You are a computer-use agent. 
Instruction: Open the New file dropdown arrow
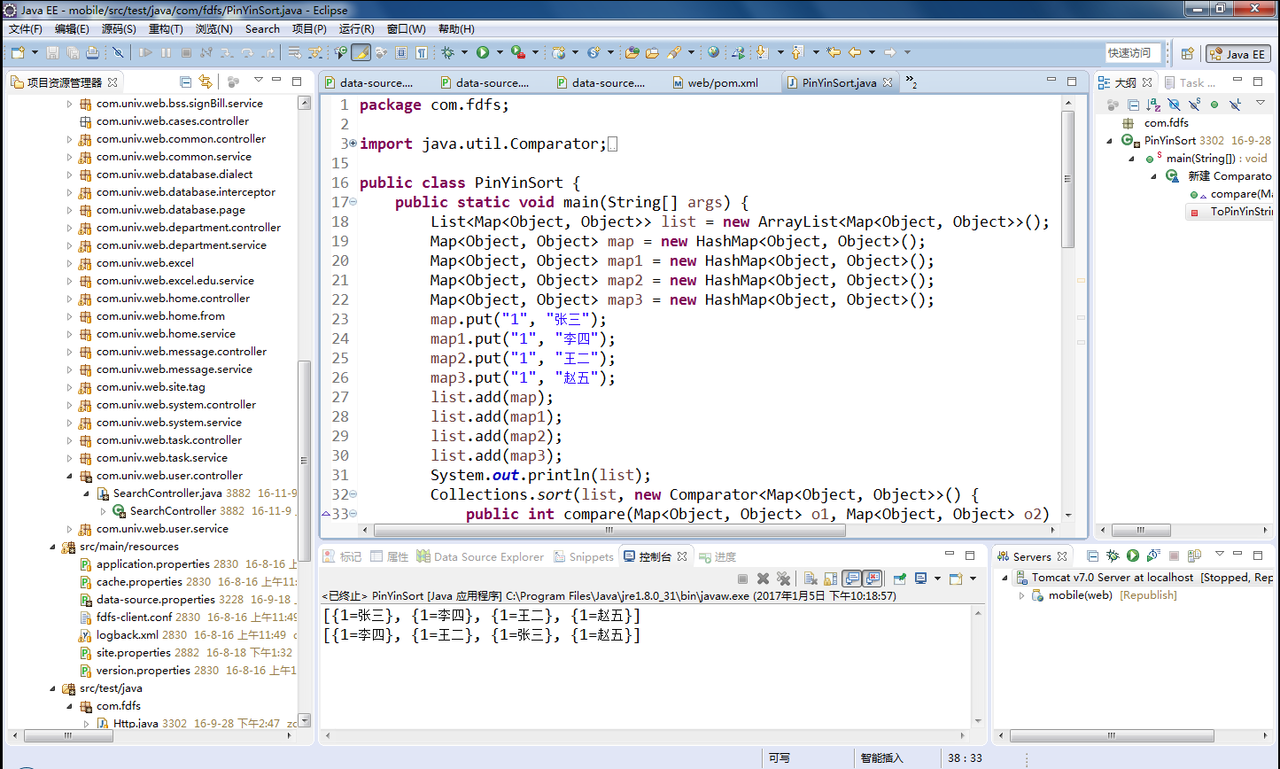point(34,52)
